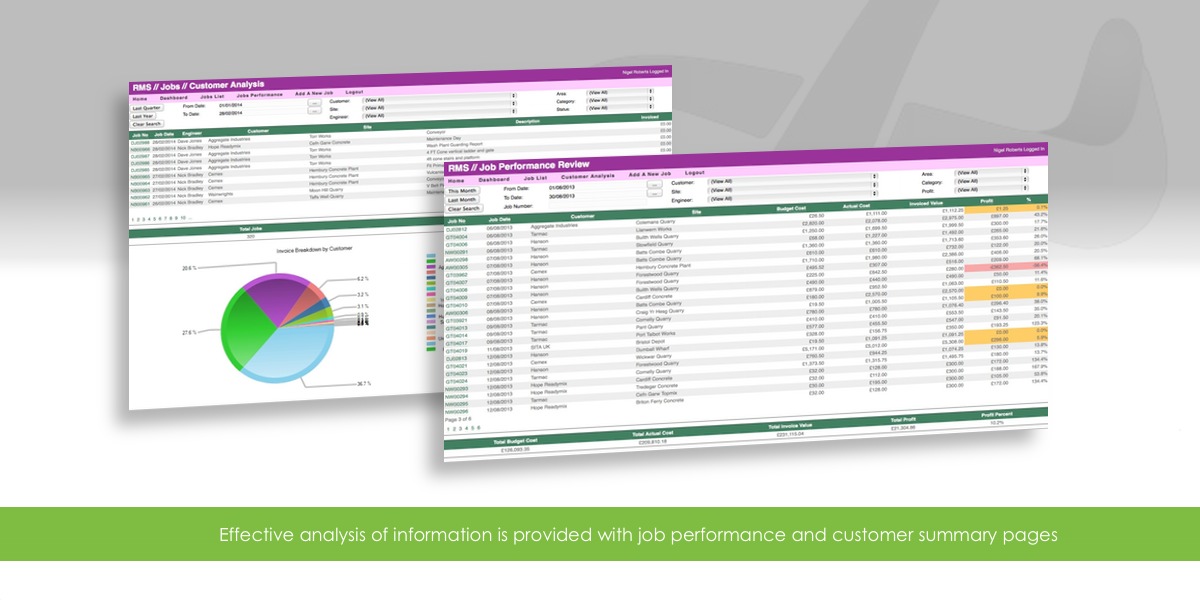The image size is (1200, 600).
Task: Open Dashboard menu in Job Performance Review
Action: (494, 179)
